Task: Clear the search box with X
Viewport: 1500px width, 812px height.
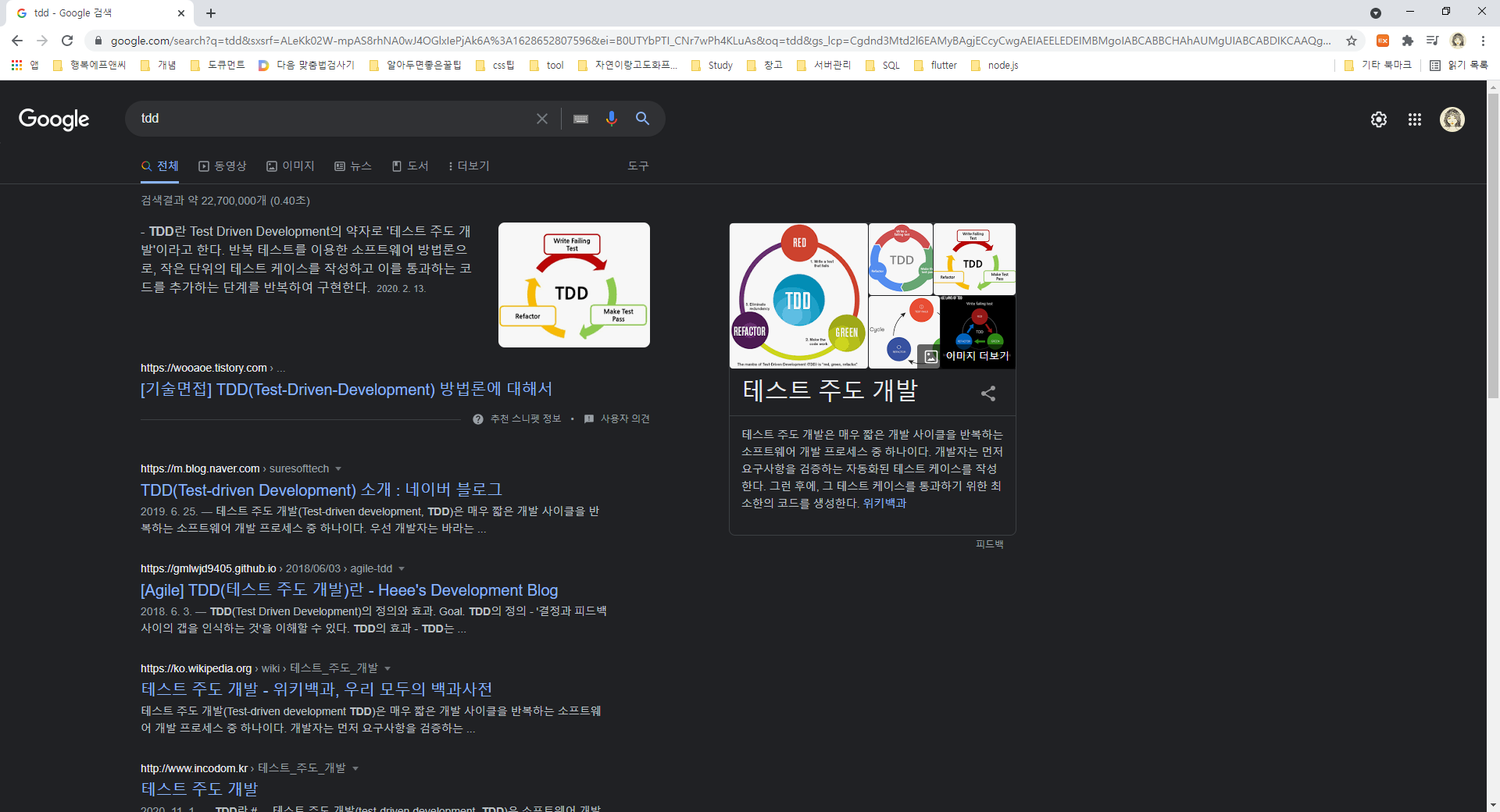Action: click(x=542, y=119)
